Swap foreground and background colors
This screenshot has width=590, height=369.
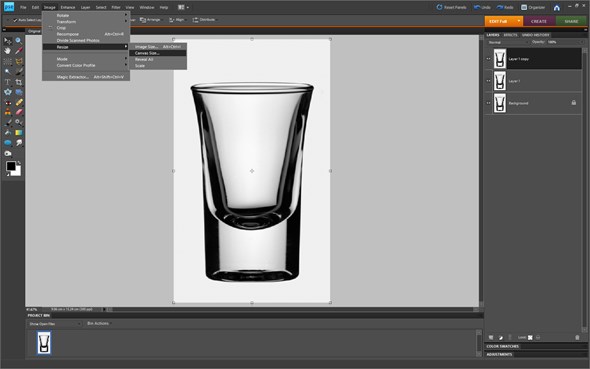click(19, 163)
